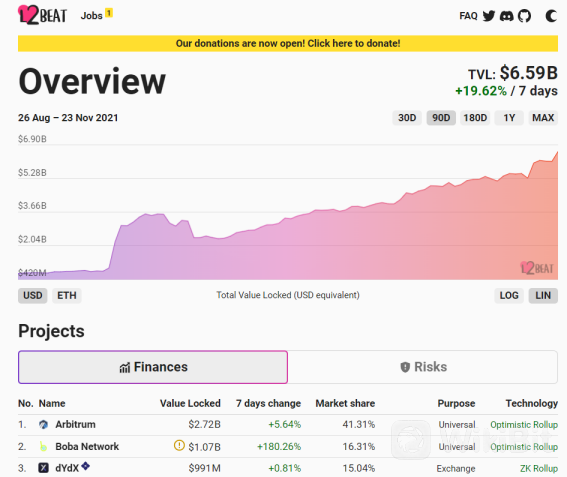The image size is (567, 477).
Task: Select the 1Y chart range
Action: (x=509, y=118)
